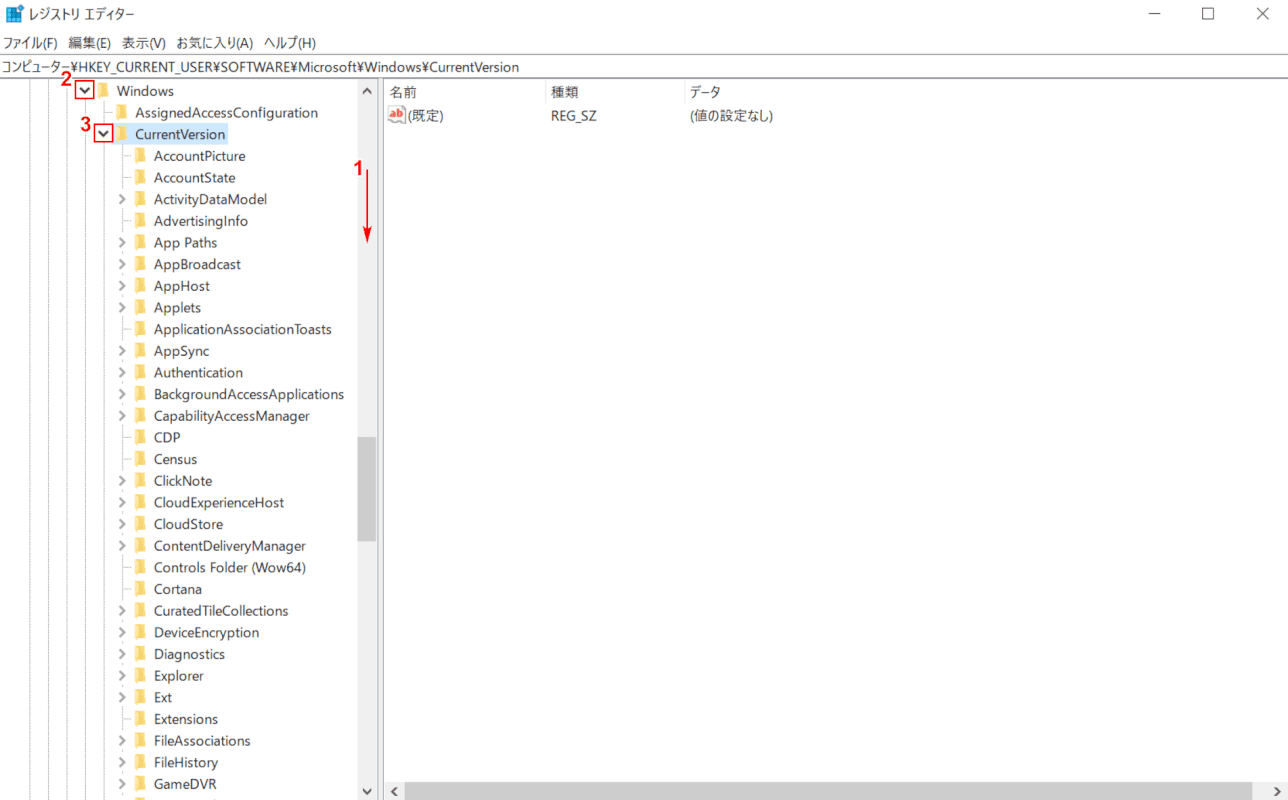
Task: Expand the AppBroadcast key
Action: click(x=122, y=265)
